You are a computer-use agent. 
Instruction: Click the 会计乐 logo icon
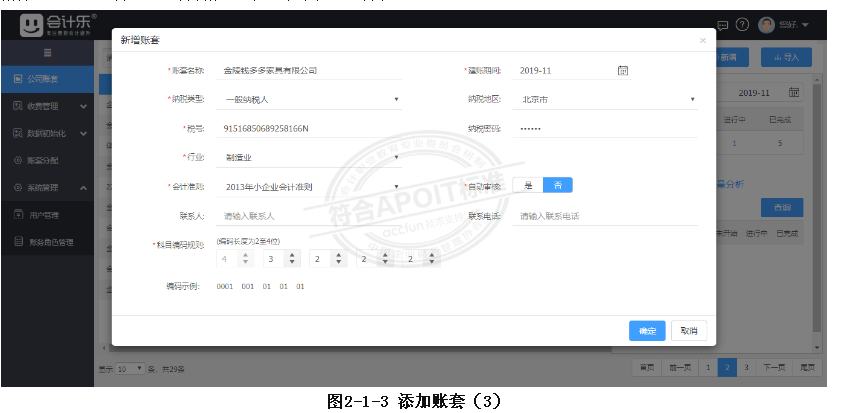pyautogui.click(x=31, y=25)
